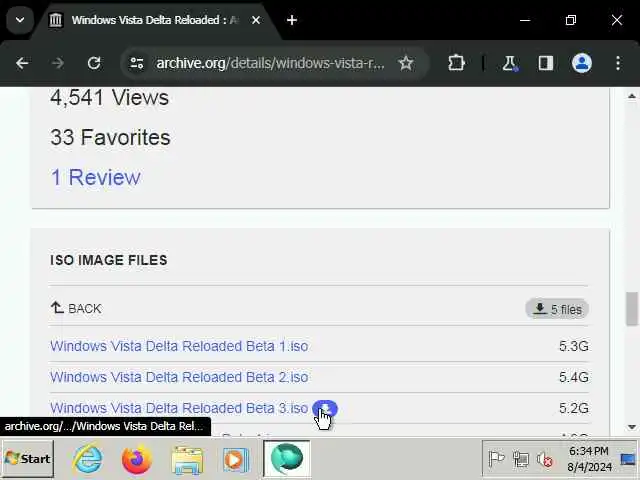The width and height of the screenshot is (640, 480).
Task: Open the browser three-dot menu
Action: point(618,63)
